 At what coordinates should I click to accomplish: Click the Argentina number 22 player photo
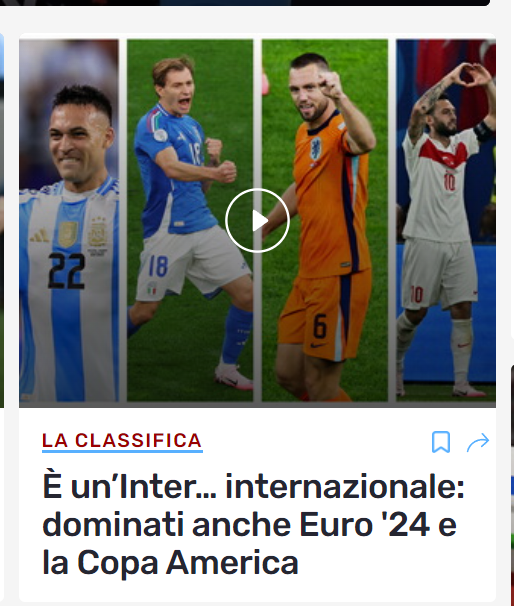tap(69, 220)
